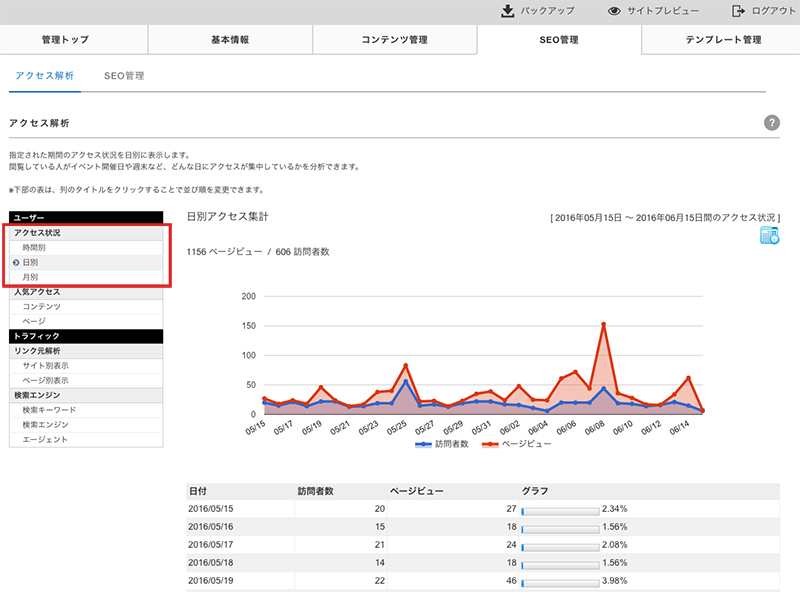Choose the selected 日別 sidebar item

point(30,262)
